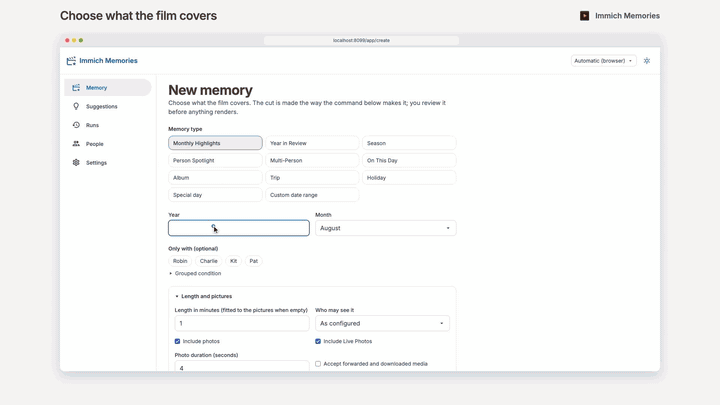Image resolution: width=720 pixels, height=405 pixels.
Task: Toggle the Pat person chip
Action: pyautogui.click(x=253, y=261)
